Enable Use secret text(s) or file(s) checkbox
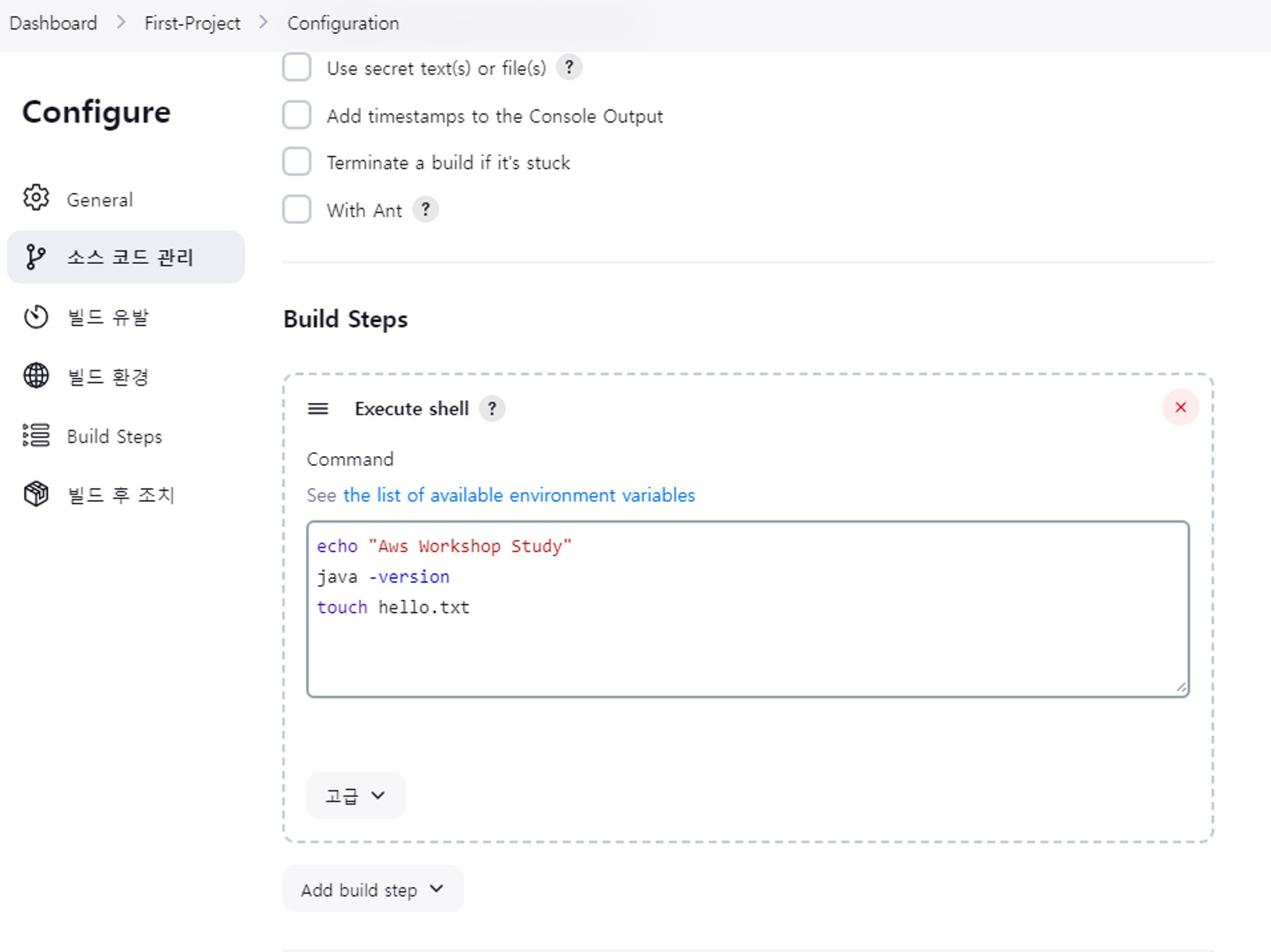 coord(297,67)
